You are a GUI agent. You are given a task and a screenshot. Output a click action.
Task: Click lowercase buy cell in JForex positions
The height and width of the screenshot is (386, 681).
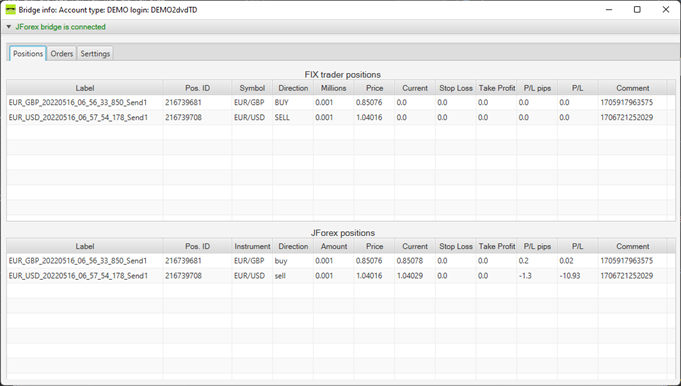tap(281, 261)
